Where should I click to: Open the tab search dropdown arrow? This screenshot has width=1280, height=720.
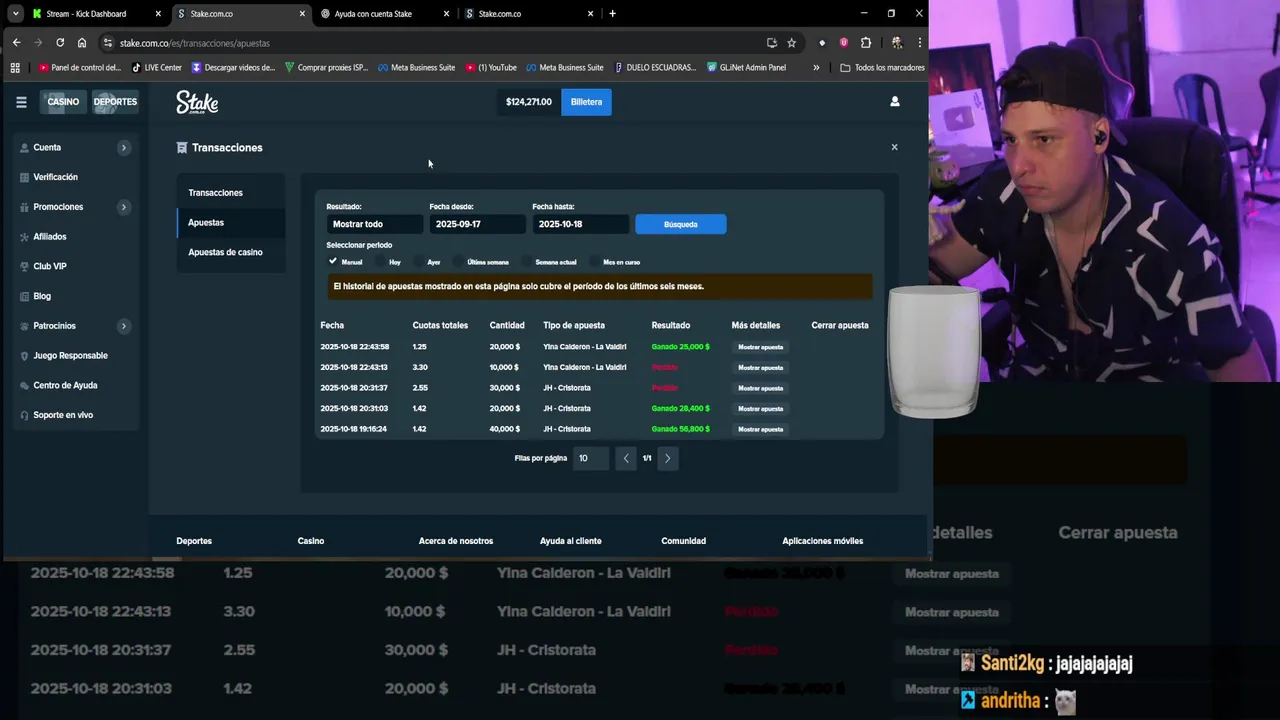point(16,14)
